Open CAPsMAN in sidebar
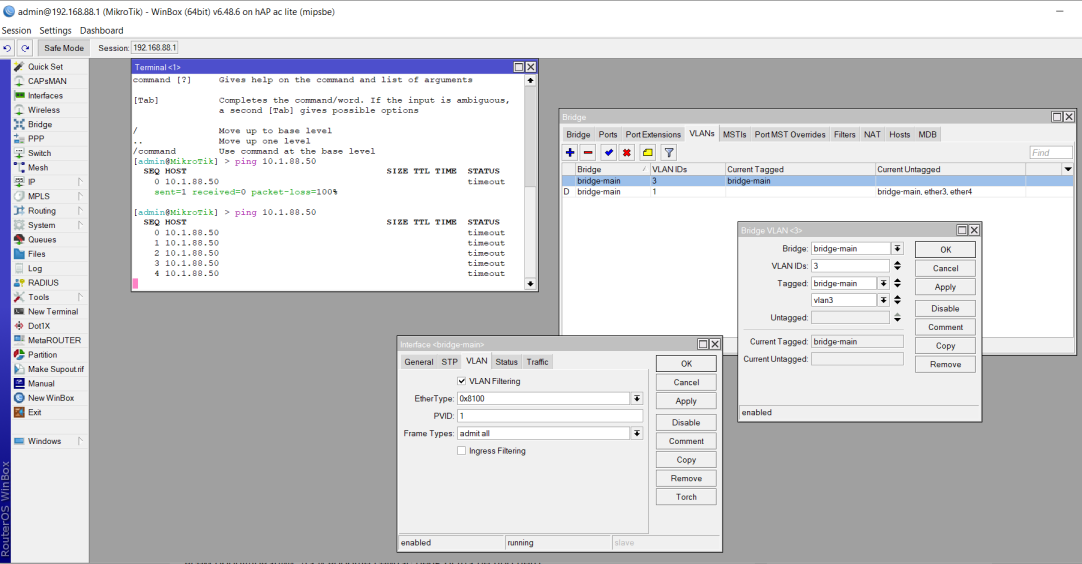Viewport: 1082px width, 564px height. coord(47,81)
